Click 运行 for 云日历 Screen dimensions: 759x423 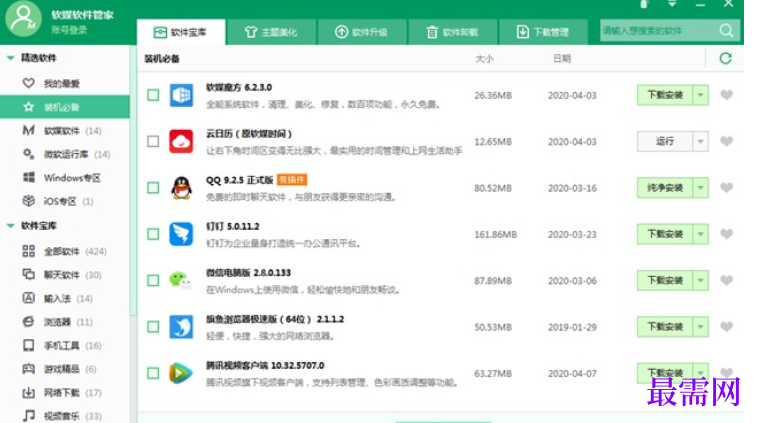pyautogui.click(x=665, y=141)
